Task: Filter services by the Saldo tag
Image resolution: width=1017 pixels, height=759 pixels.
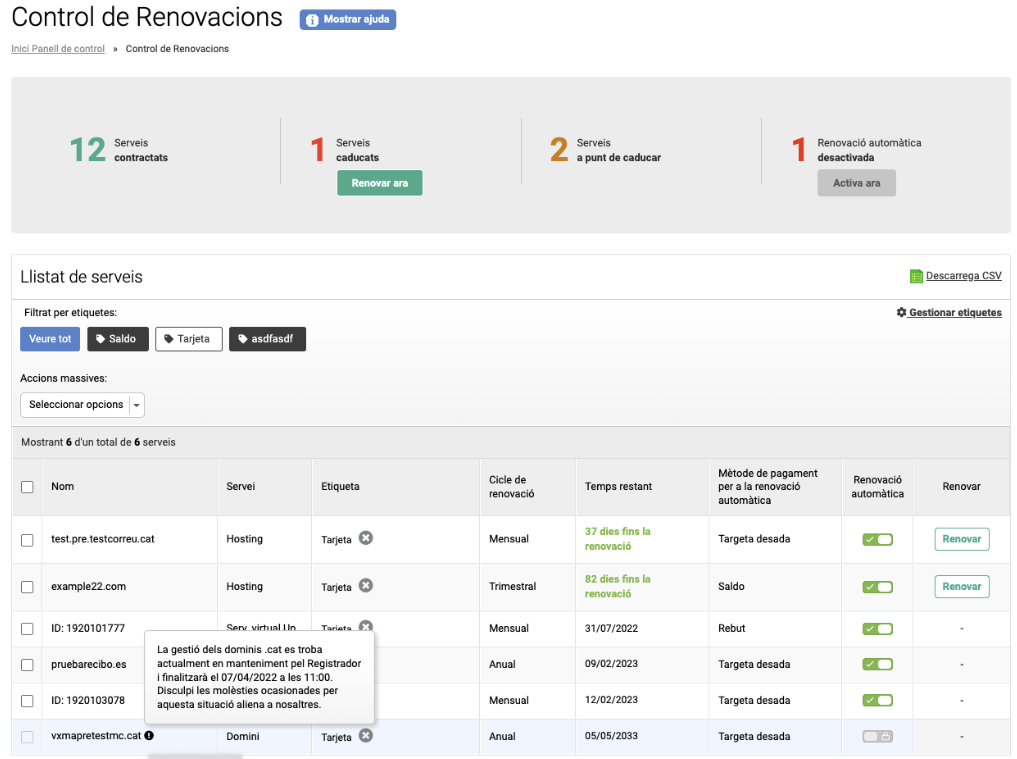Action: (118, 339)
